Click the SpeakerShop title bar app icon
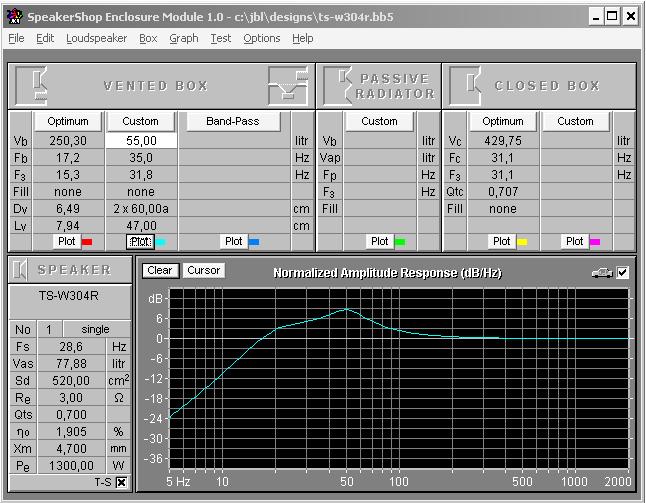 13,16
